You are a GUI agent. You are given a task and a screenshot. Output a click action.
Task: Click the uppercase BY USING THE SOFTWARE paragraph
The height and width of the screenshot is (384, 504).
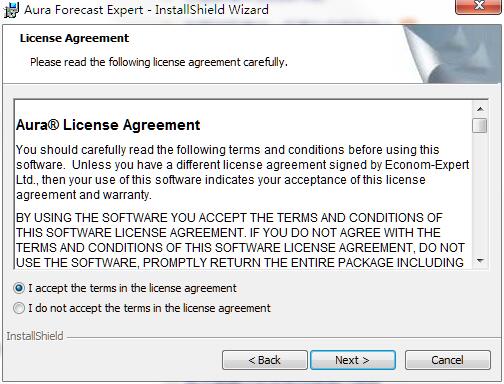click(x=240, y=240)
